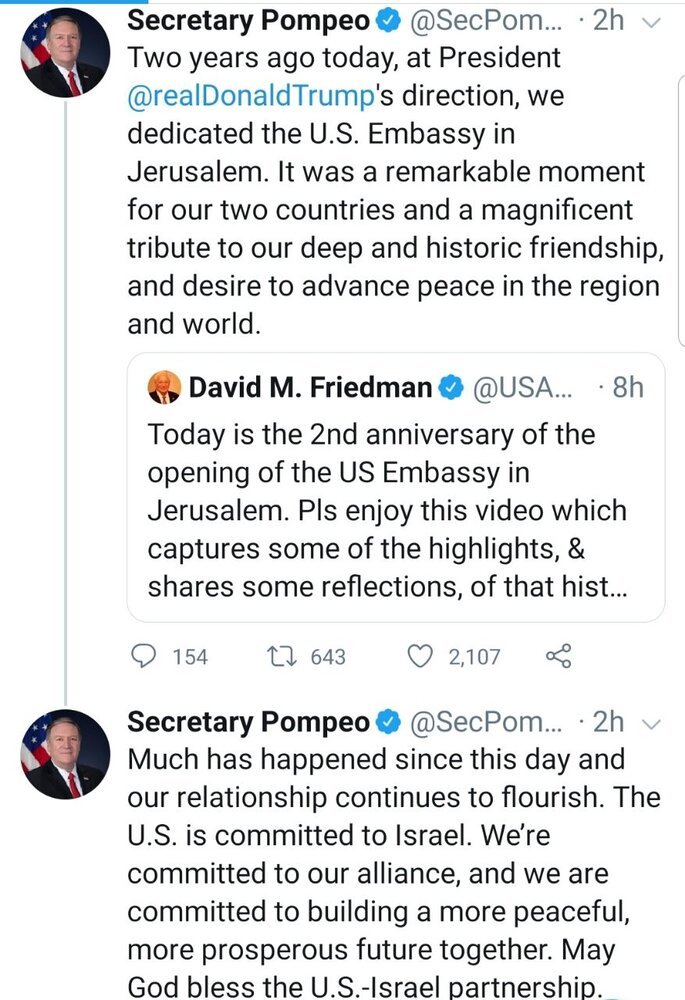Expand the first tweet's dropdown chevron

(651, 23)
